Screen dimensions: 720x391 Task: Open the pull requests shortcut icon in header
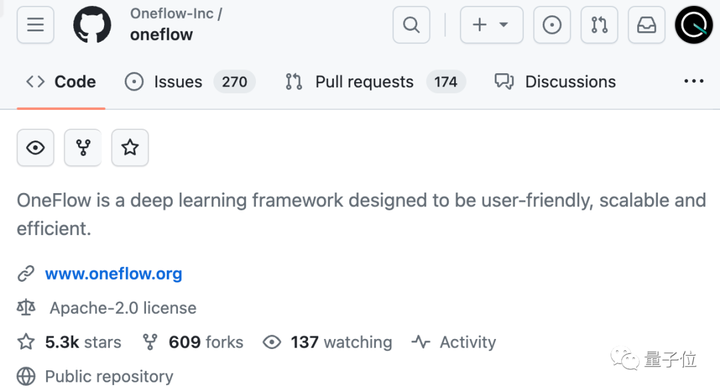(x=599, y=25)
